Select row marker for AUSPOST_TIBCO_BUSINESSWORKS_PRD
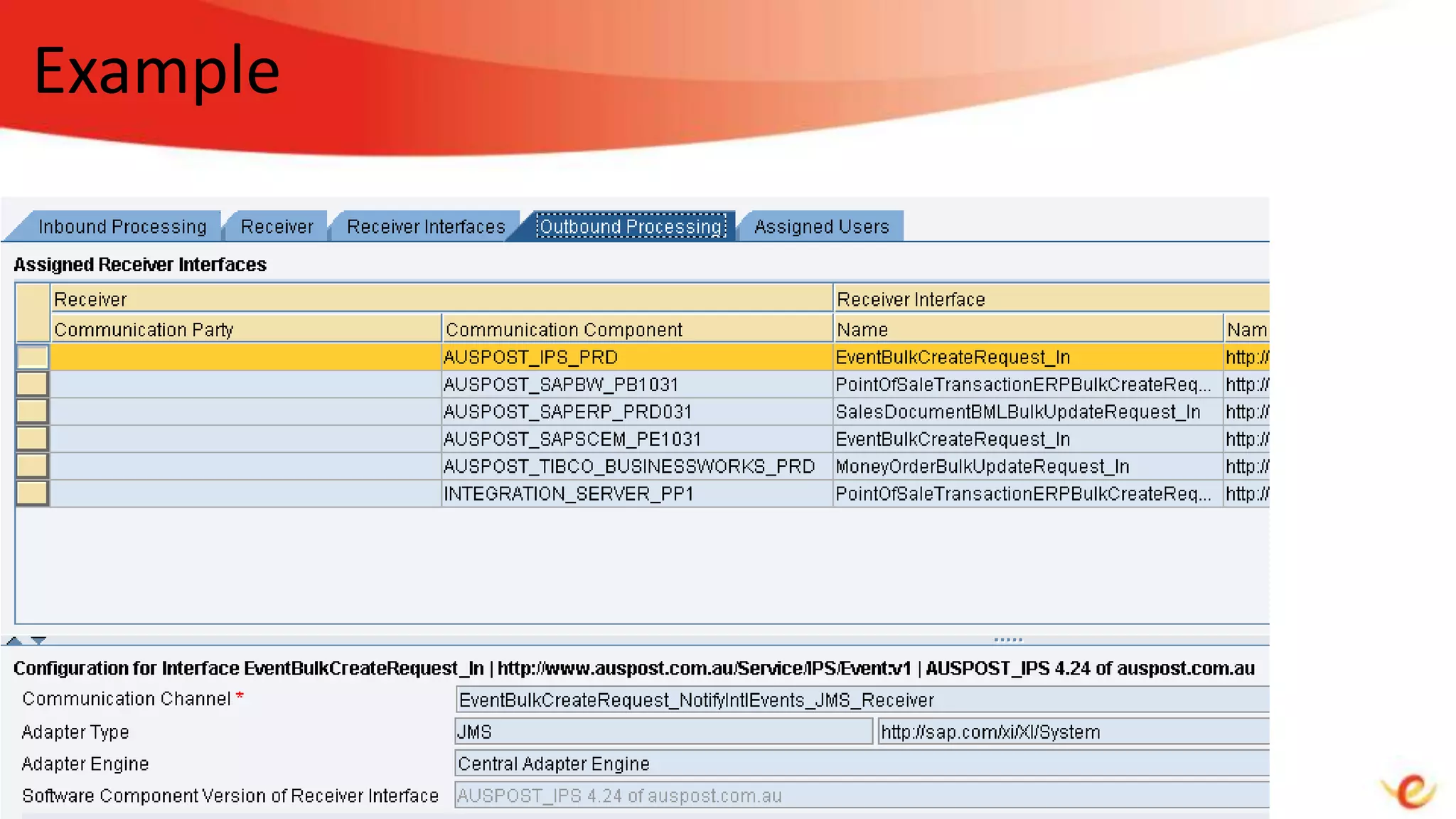 pyautogui.click(x=32, y=466)
